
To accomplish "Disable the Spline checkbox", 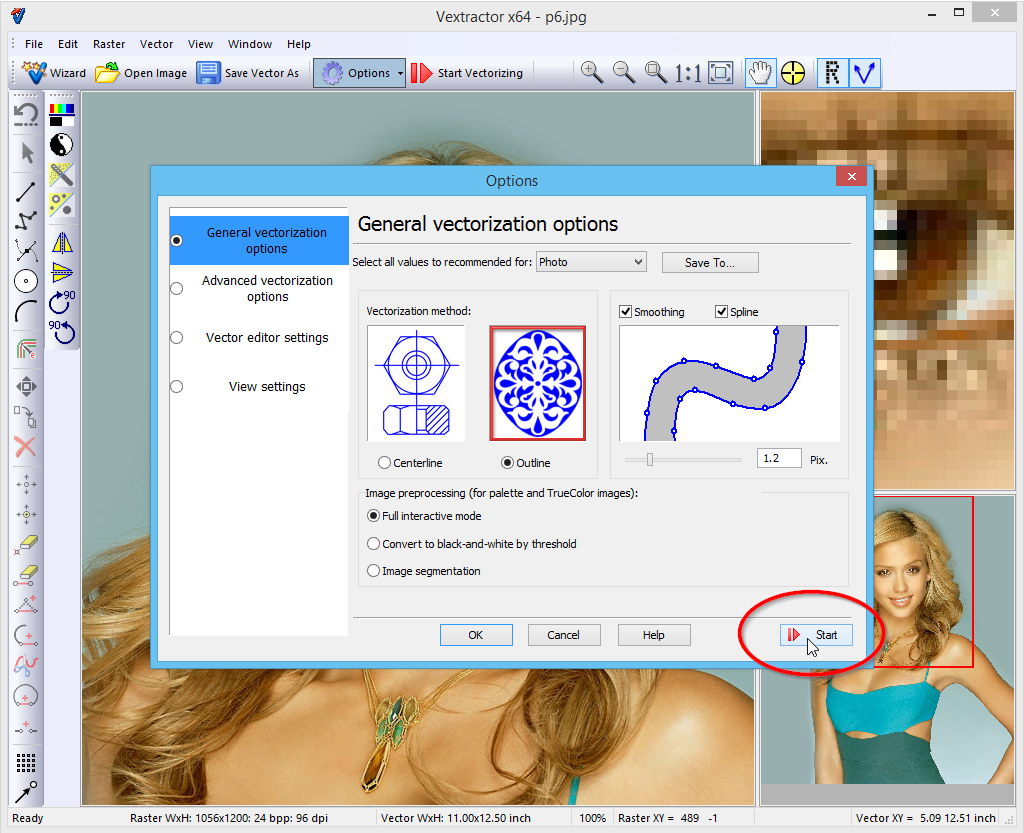I will coord(722,312).
